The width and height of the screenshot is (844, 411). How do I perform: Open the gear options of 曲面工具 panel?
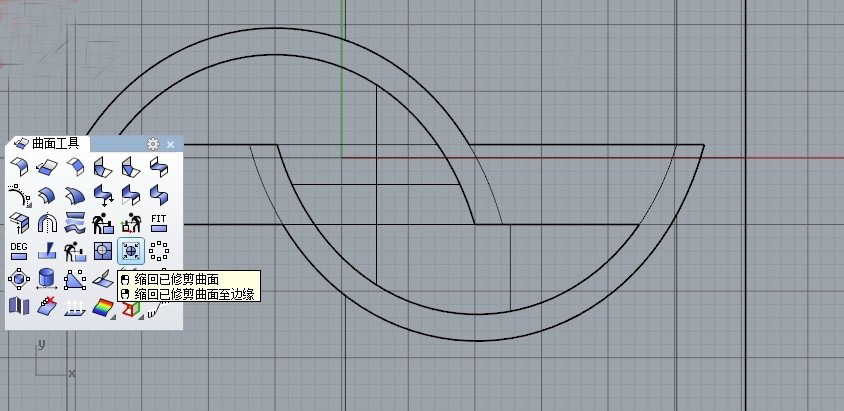pos(153,144)
